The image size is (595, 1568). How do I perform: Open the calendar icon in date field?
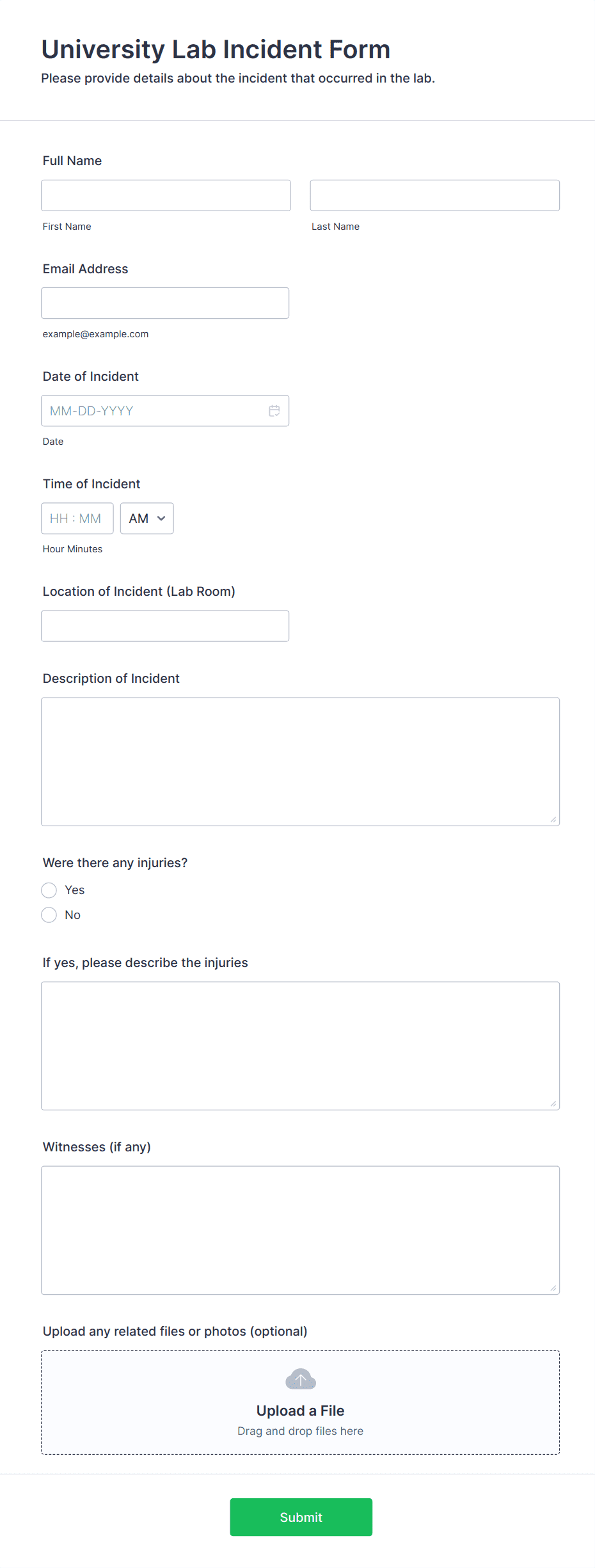274,411
